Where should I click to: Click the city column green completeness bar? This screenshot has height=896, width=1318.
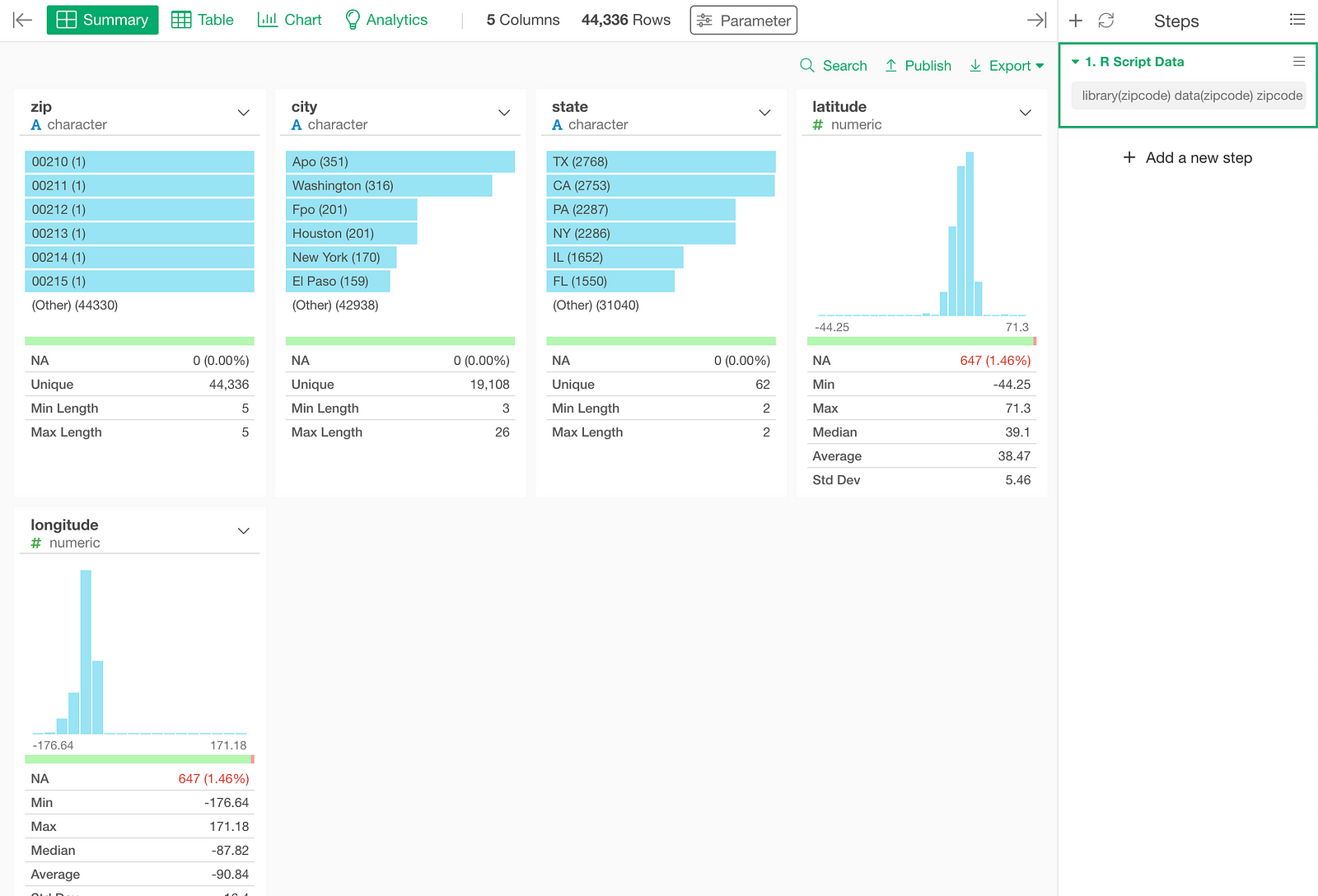click(400, 341)
